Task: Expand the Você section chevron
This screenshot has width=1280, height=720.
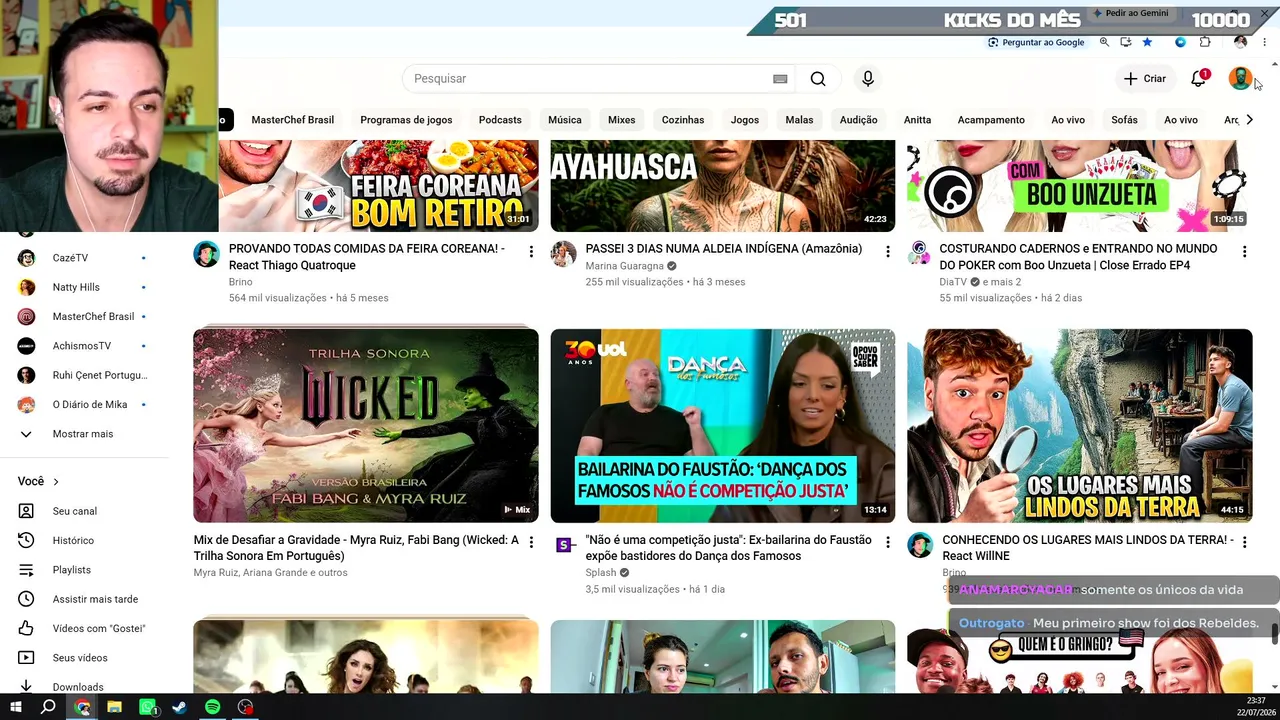Action: click(56, 482)
